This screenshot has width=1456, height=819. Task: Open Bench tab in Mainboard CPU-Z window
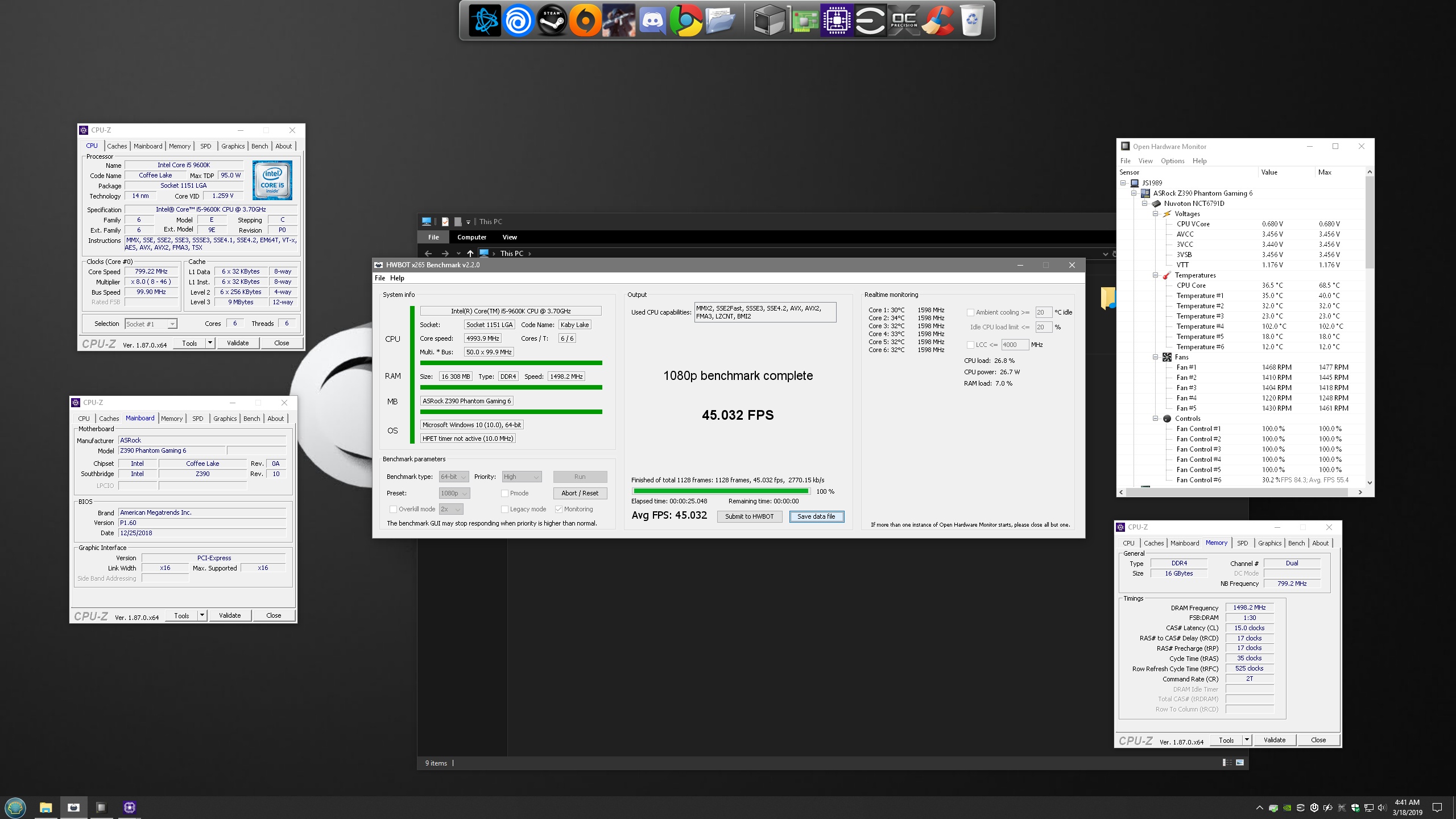click(x=251, y=419)
